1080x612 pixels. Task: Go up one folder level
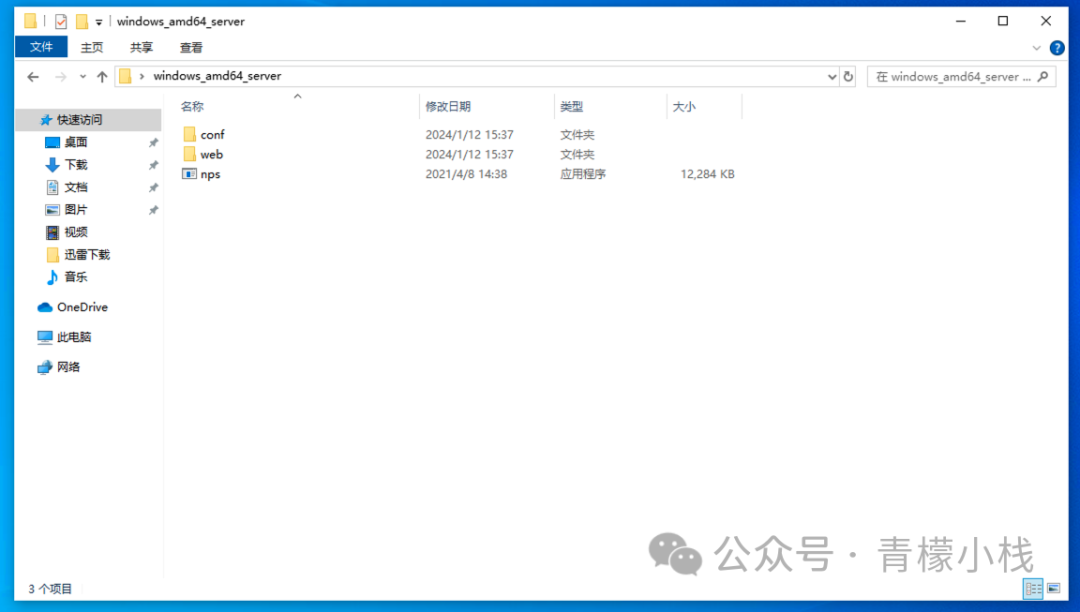(102, 76)
